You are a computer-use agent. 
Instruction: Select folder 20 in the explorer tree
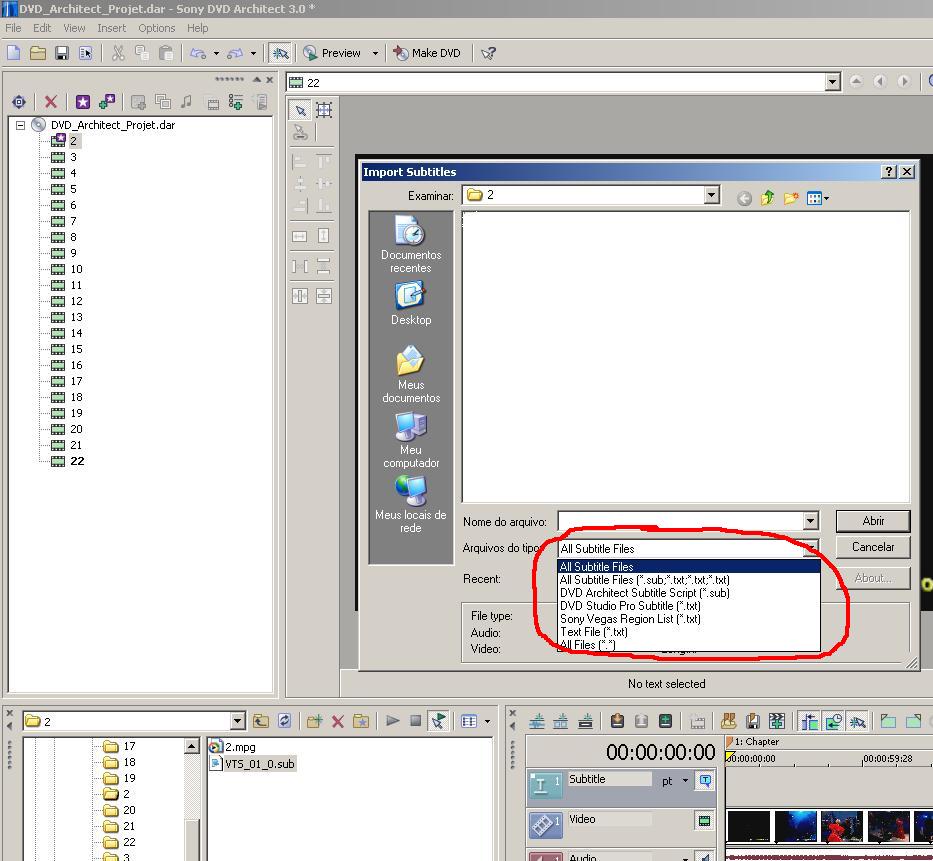[x=129, y=810]
